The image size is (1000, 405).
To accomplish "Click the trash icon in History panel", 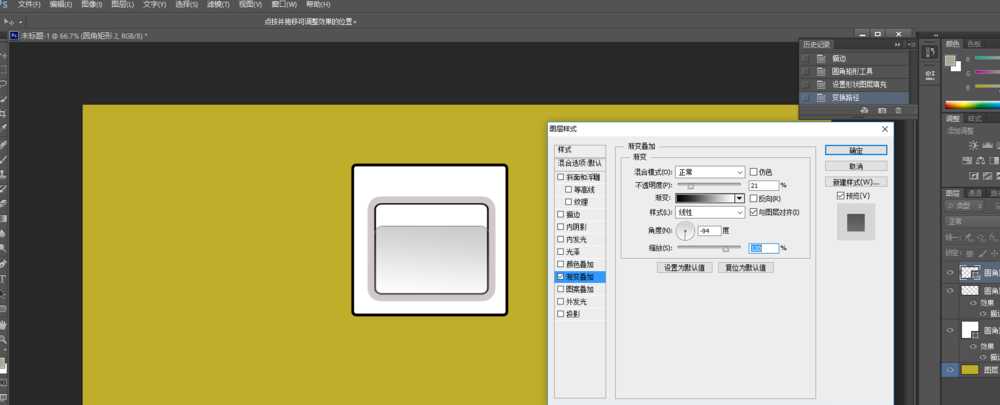I will coord(899,110).
